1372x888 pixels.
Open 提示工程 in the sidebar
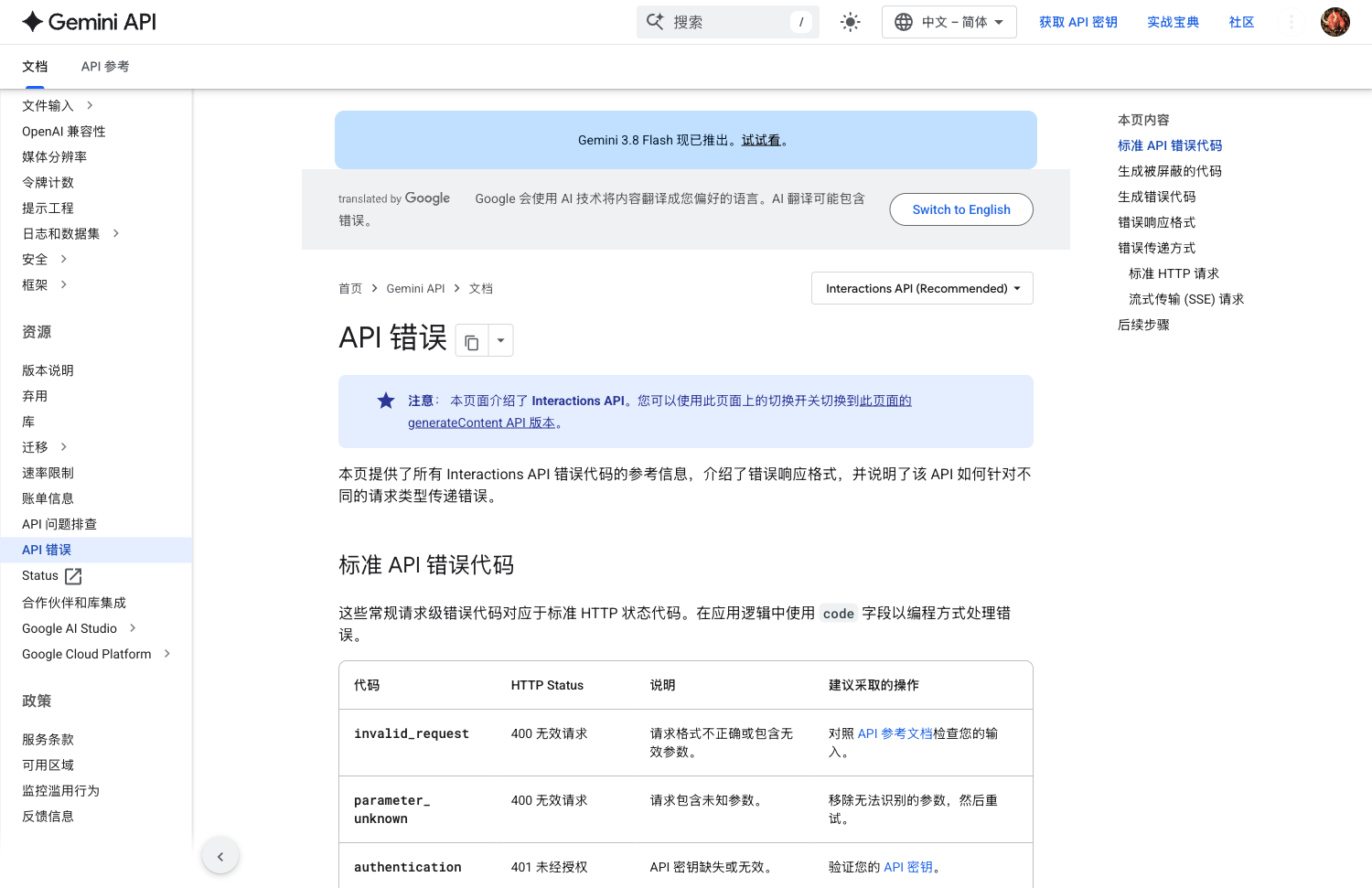coord(48,209)
